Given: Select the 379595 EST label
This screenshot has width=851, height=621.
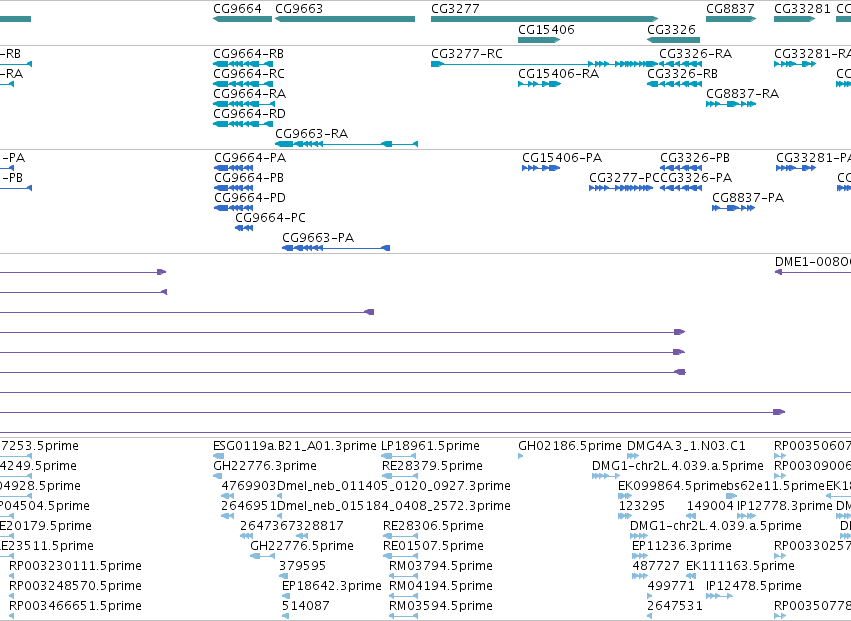Looking at the screenshot, I should pos(302,566).
